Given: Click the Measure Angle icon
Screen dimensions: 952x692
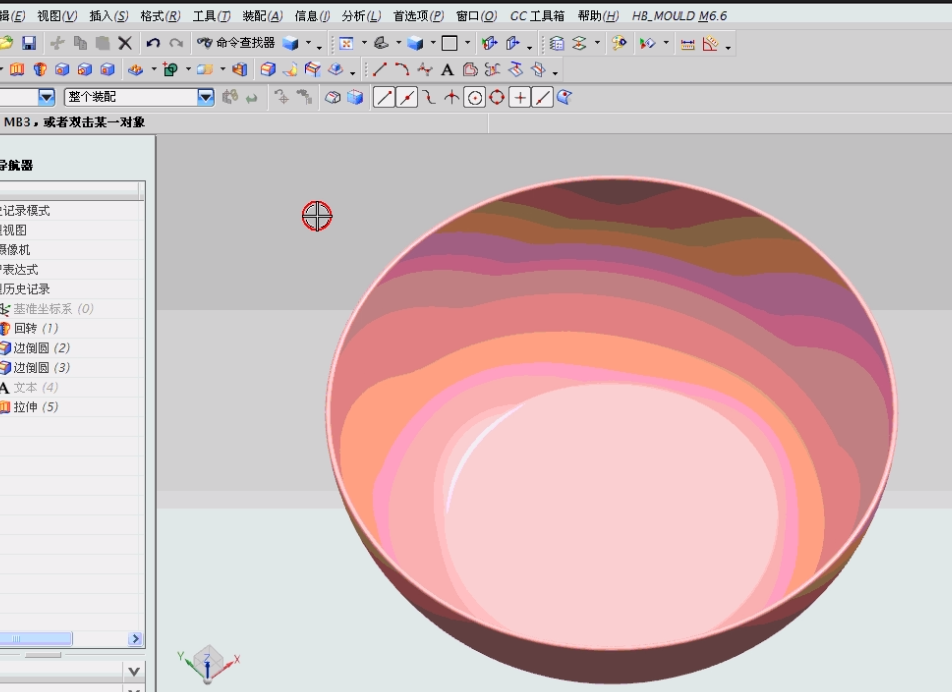Looking at the screenshot, I should [710, 44].
